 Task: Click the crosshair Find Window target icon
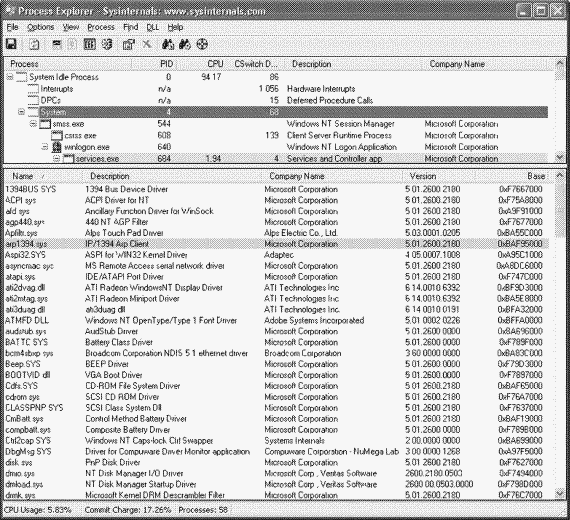point(202,44)
